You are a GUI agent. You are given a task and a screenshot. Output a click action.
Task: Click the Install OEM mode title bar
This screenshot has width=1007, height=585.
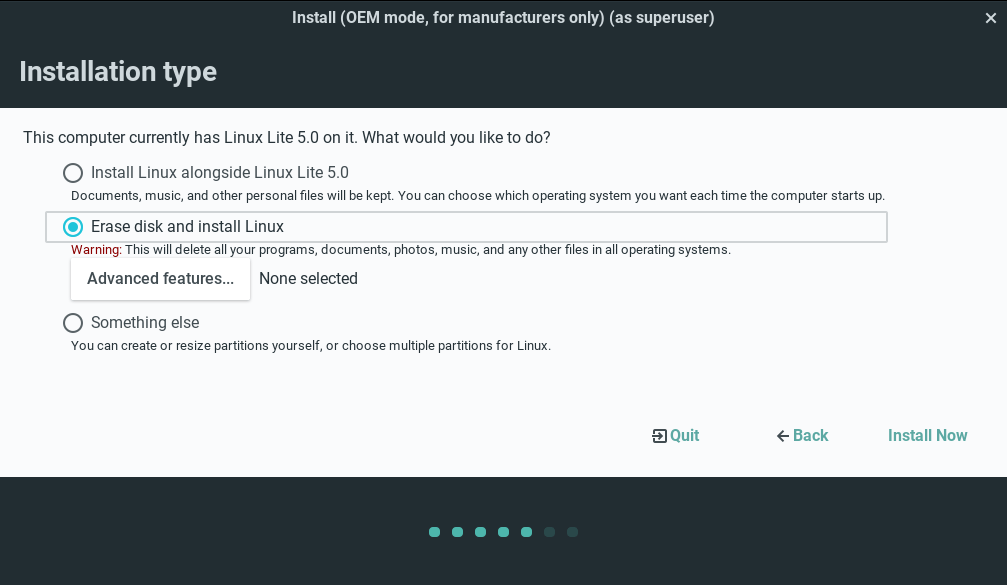(503, 18)
